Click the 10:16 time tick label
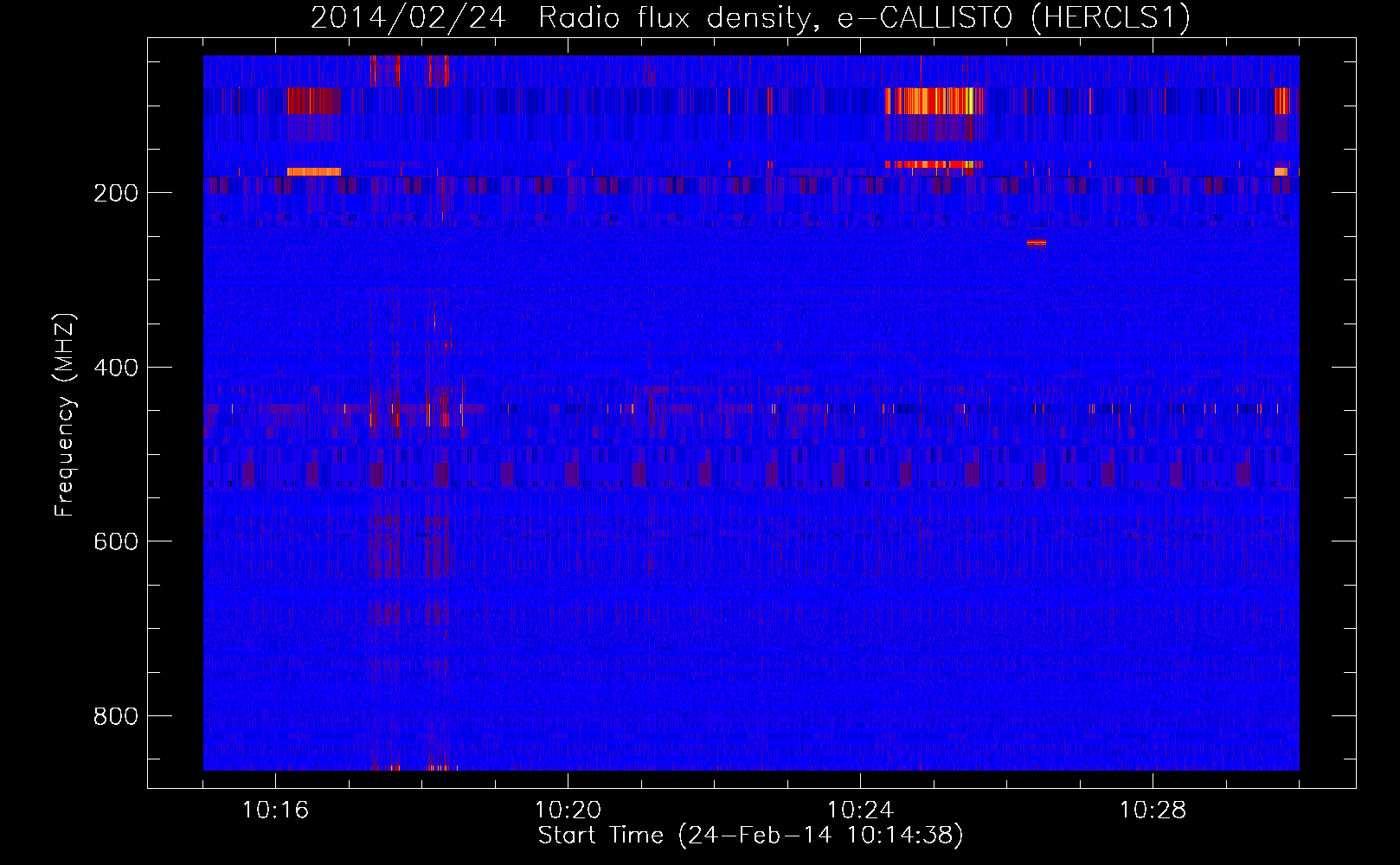Screen dimensions: 1400x865 coord(275,811)
